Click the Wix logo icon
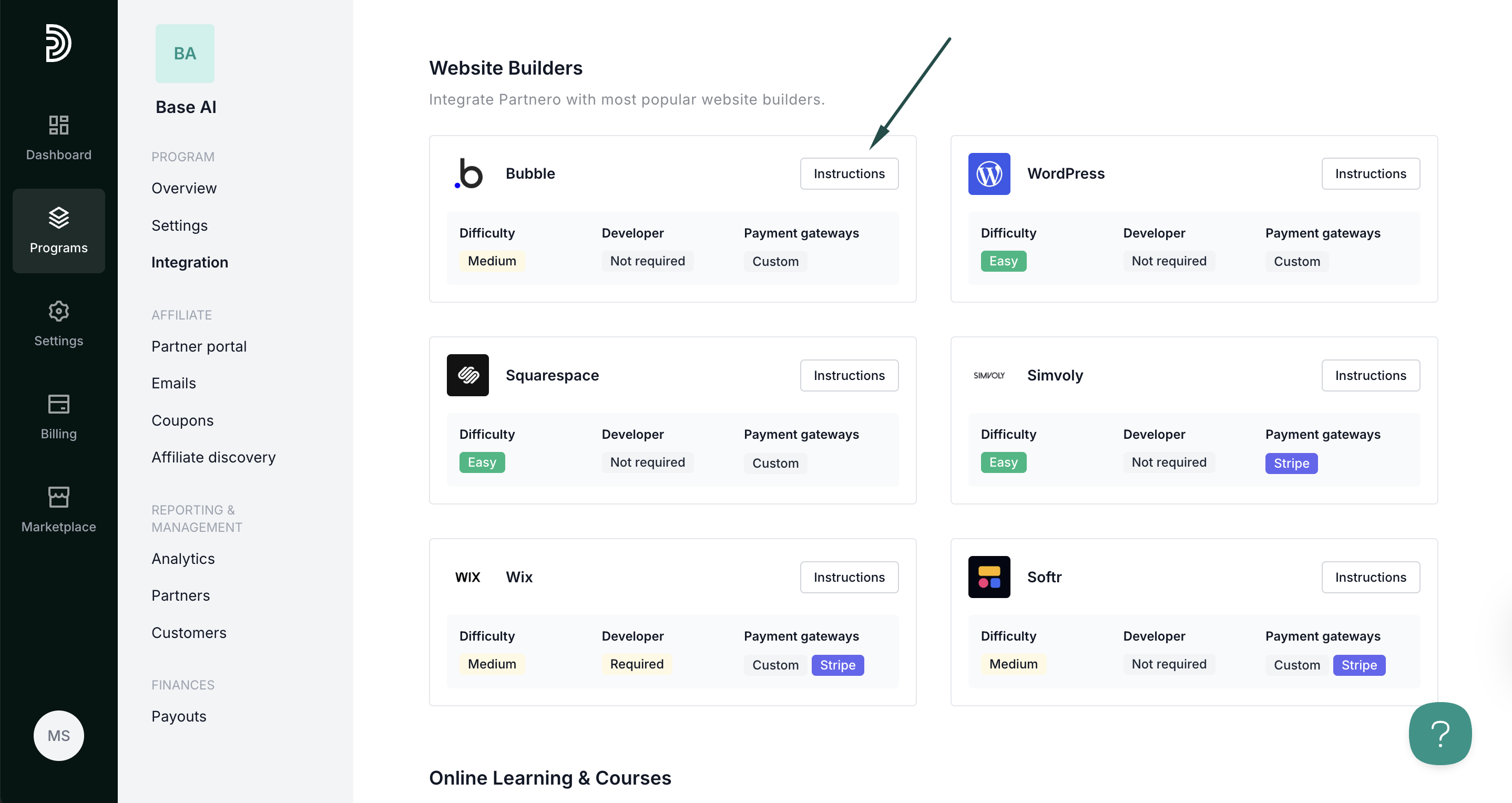This screenshot has height=803, width=1512. 468,577
